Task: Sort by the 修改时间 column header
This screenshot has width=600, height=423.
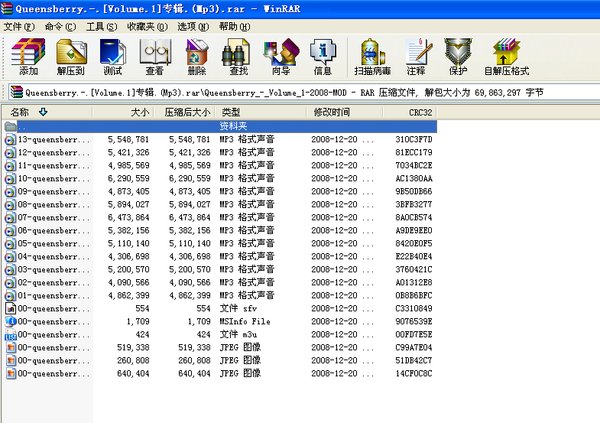Action: pos(345,112)
